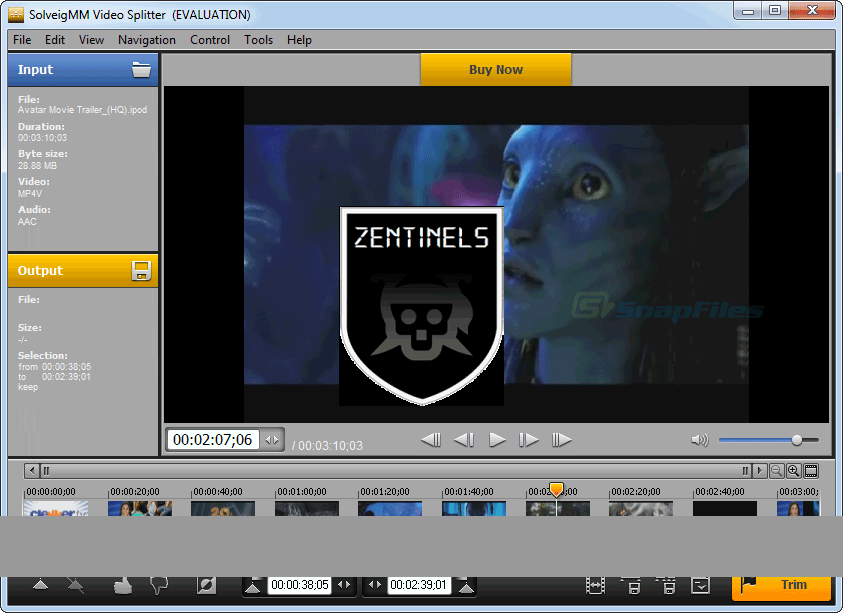Zoom out the timeline
Image resolution: width=843 pixels, height=613 pixels.
click(x=776, y=471)
